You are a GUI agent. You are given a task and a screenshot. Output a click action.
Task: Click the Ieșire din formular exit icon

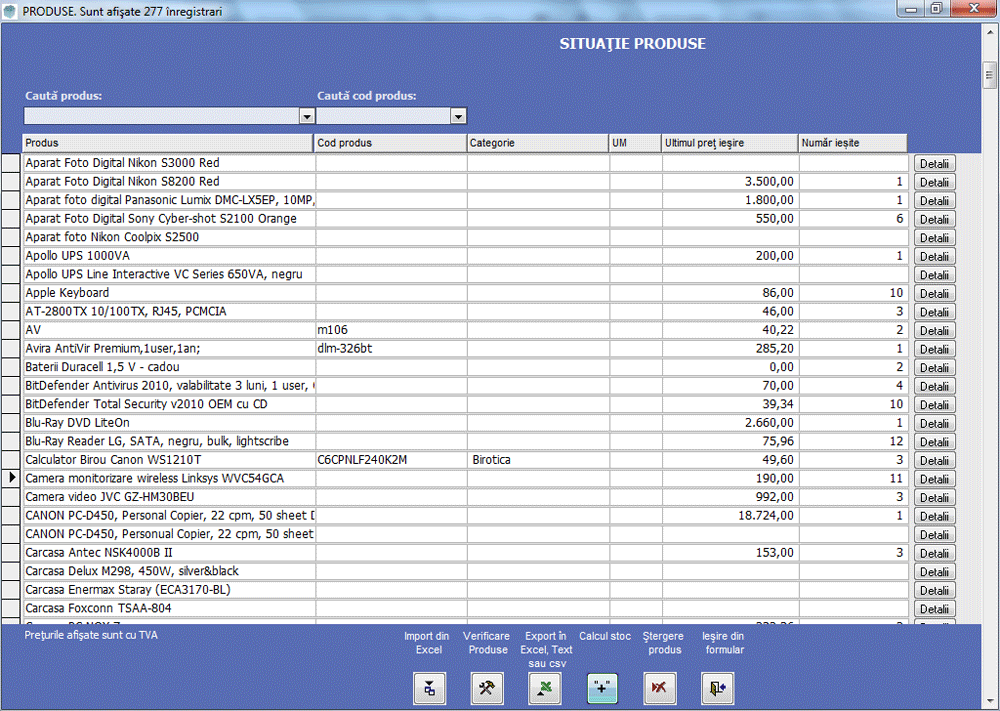tap(717, 689)
